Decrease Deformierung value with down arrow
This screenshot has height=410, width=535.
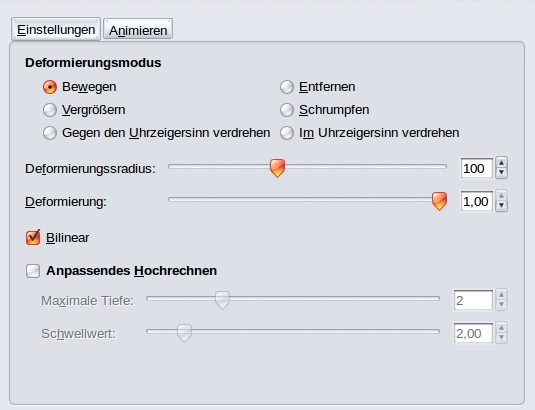click(501, 206)
